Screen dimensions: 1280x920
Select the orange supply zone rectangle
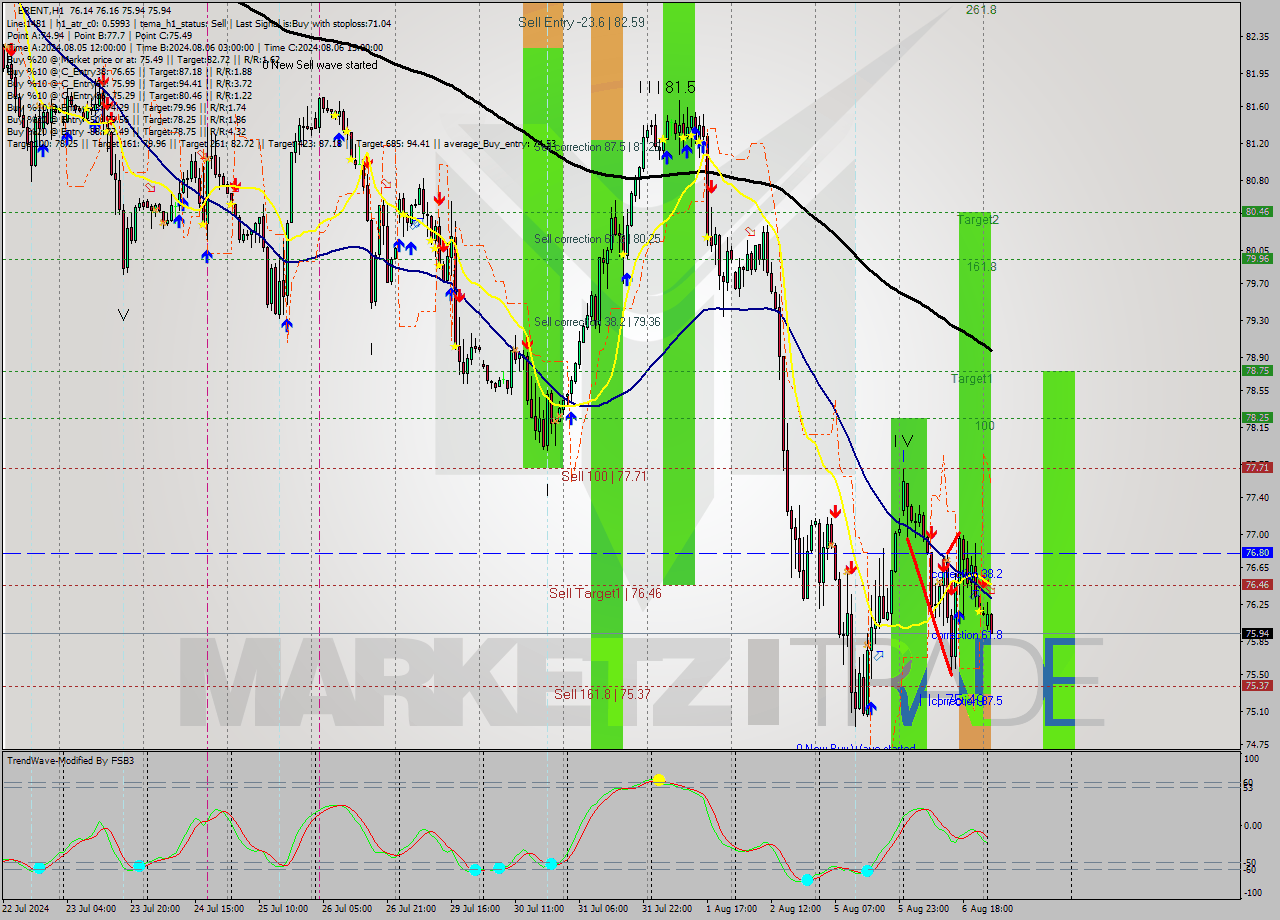pos(608,100)
